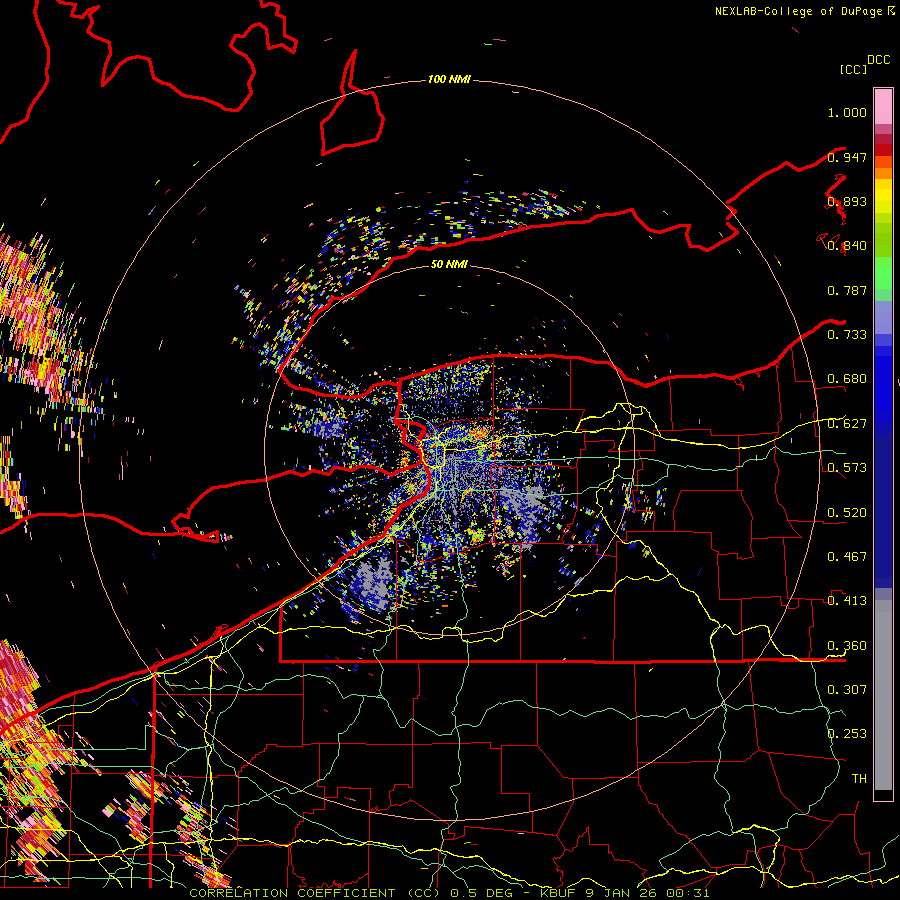Image resolution: width=900 pixels, height=900 pixels.
Task: Click the 0.573 legend value
Action: point(847,468)
